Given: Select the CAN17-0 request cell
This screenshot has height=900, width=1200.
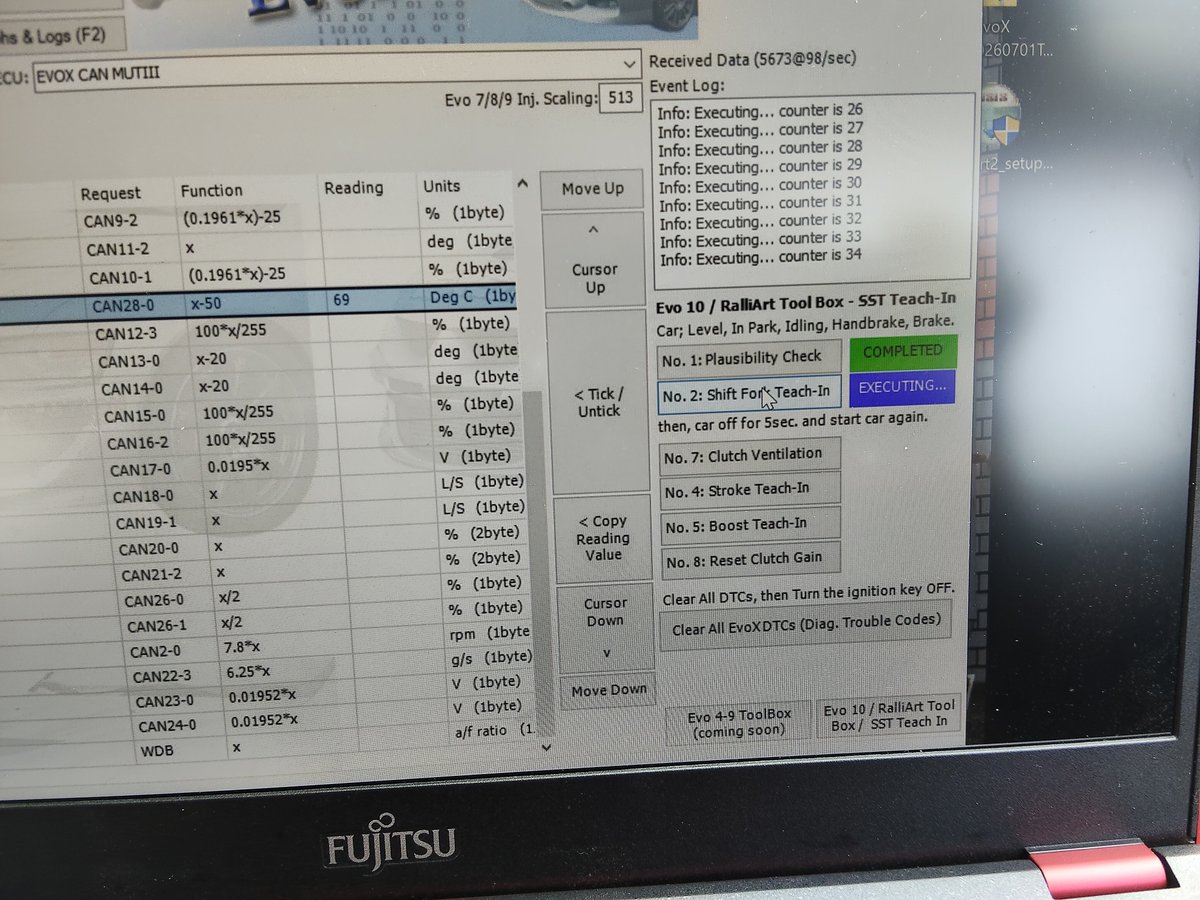Looking at the screenshot, I should pos(141,469).
